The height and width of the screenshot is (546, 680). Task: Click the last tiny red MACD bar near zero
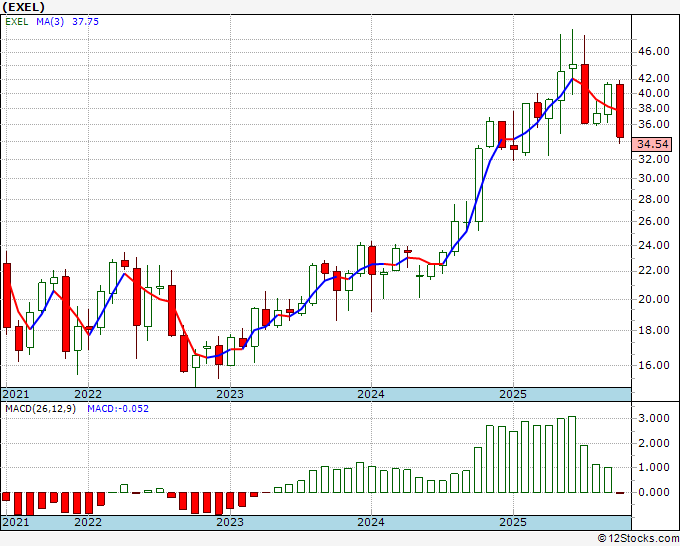coord(620,493)
